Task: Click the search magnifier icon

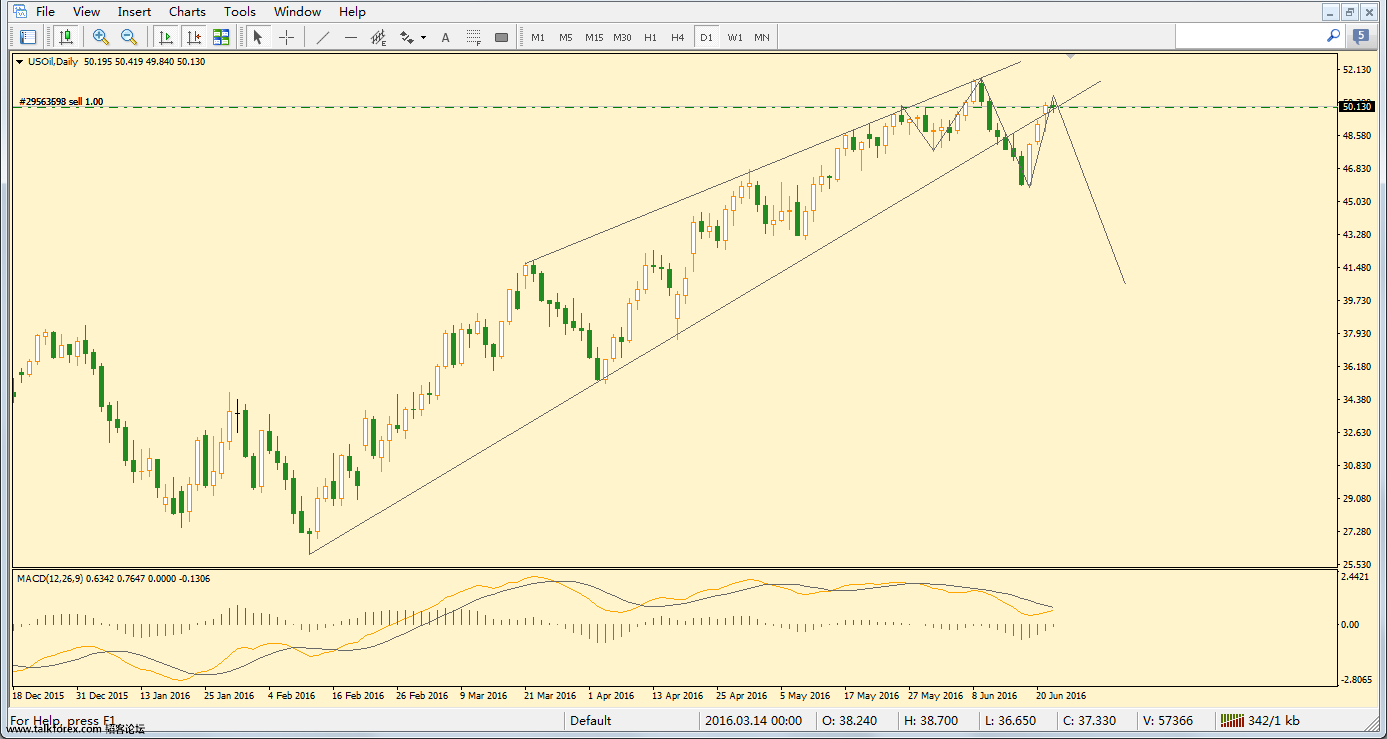Action: click(1334, 36)
